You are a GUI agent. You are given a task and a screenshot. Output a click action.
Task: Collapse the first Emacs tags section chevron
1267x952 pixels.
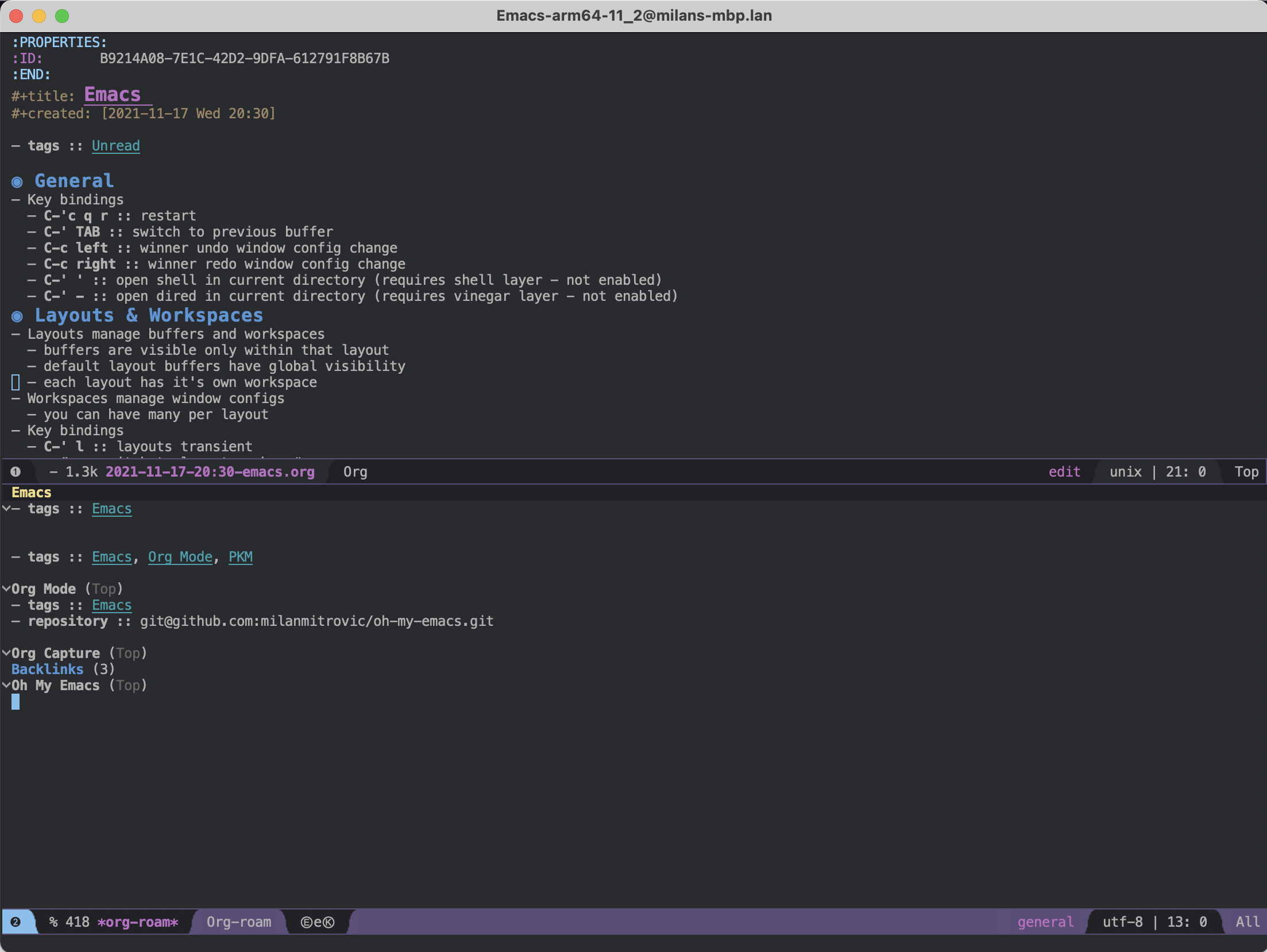click(6, 508)
